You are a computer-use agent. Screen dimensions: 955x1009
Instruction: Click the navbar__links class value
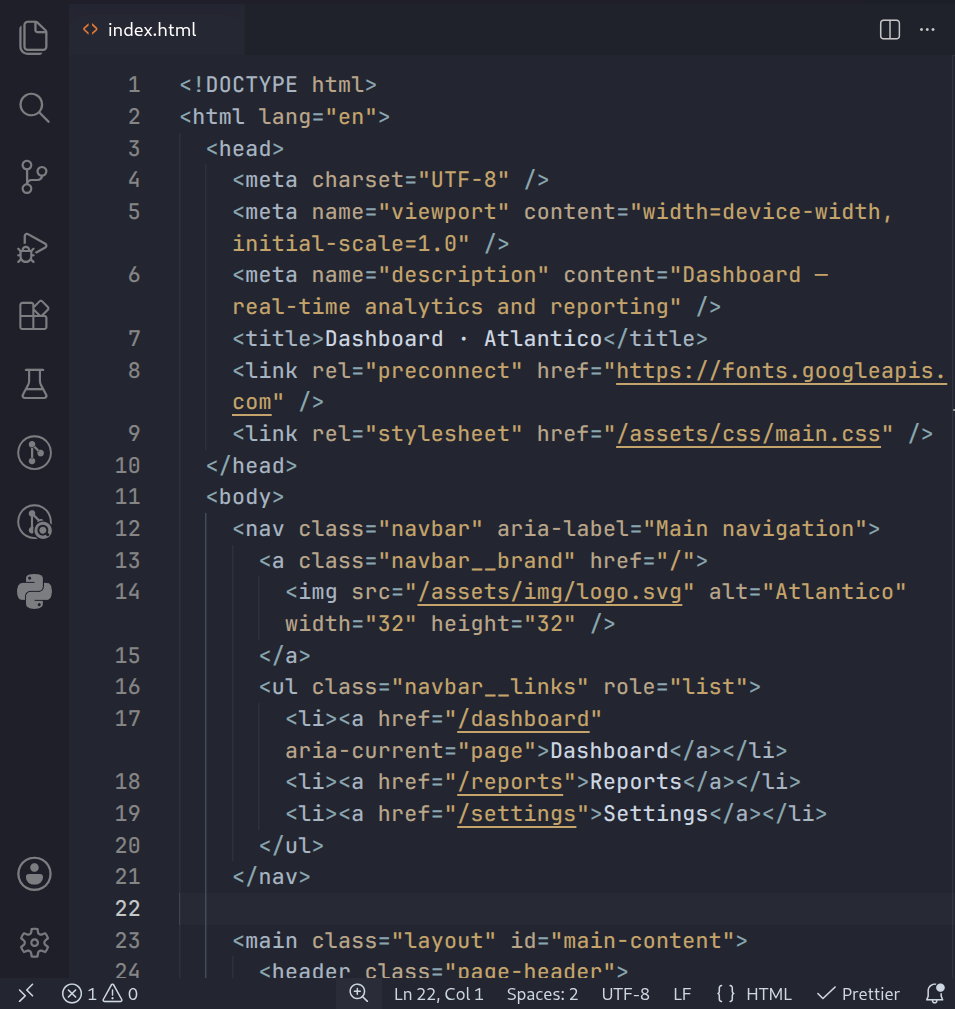490,687
